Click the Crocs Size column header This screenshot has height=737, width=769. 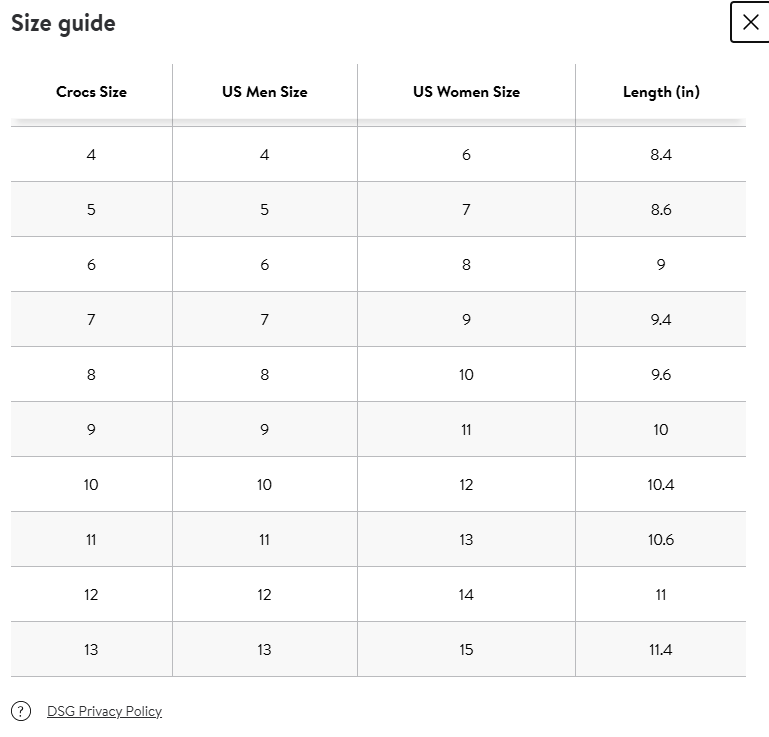pos(91,92)
